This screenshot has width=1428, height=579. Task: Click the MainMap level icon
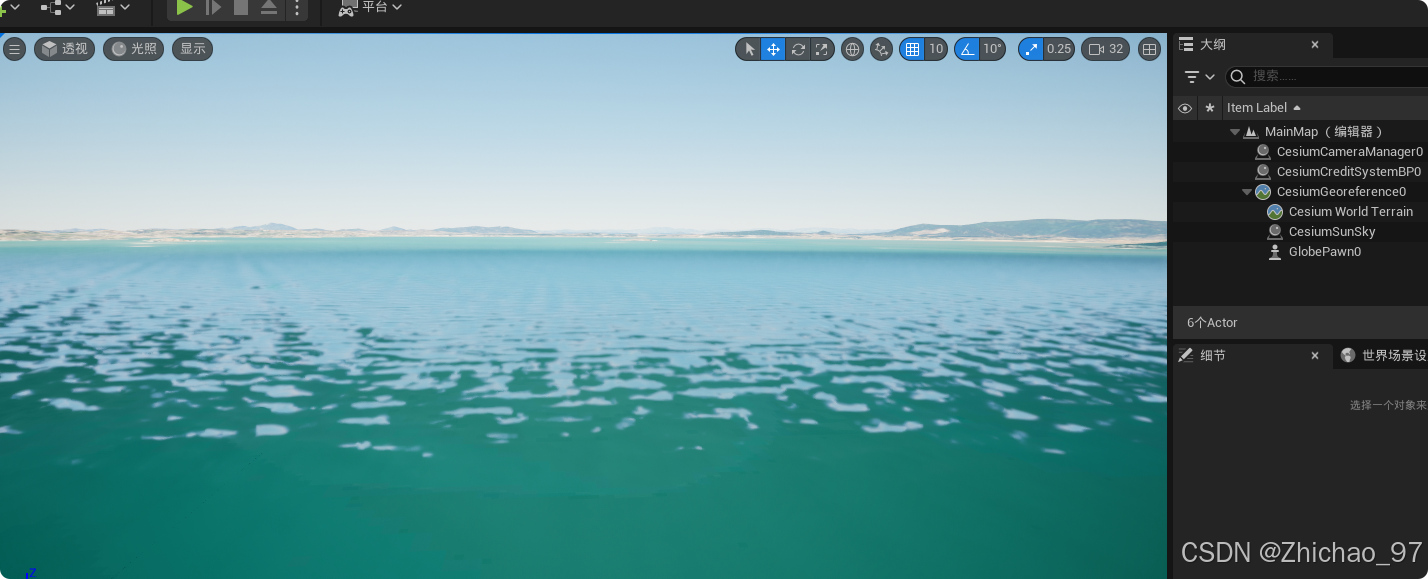point(1251,132)
